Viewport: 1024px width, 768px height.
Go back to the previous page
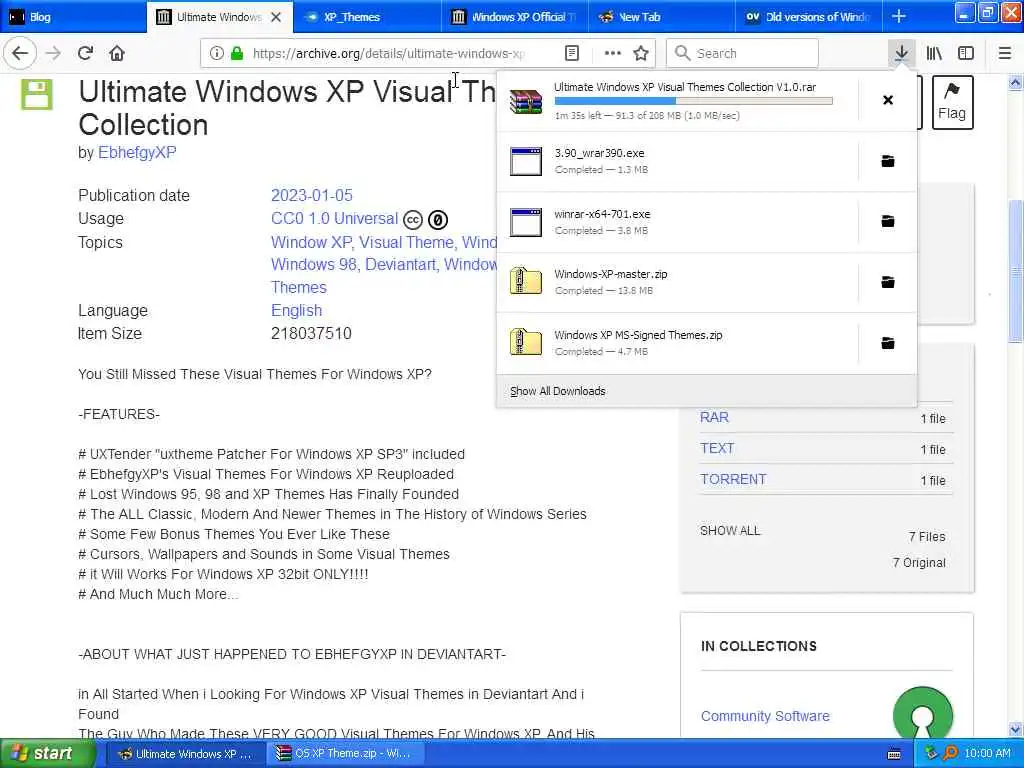(20, 53)
